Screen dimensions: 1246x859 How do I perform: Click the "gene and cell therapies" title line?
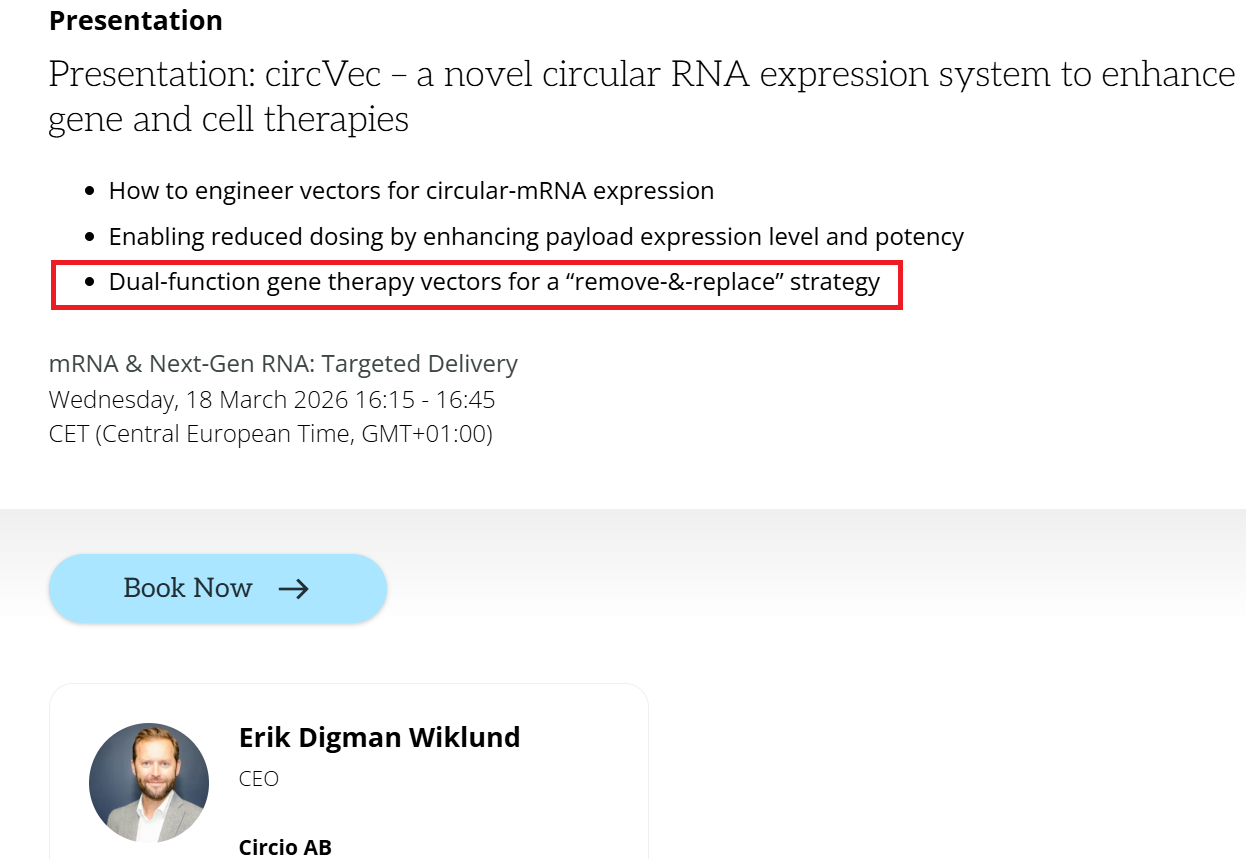[x=229, y=120]
